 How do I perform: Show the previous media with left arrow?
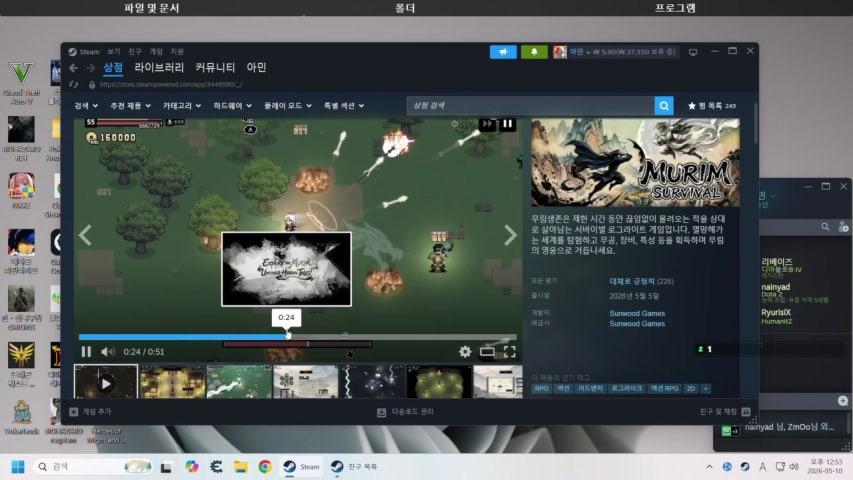coord(85,236)
